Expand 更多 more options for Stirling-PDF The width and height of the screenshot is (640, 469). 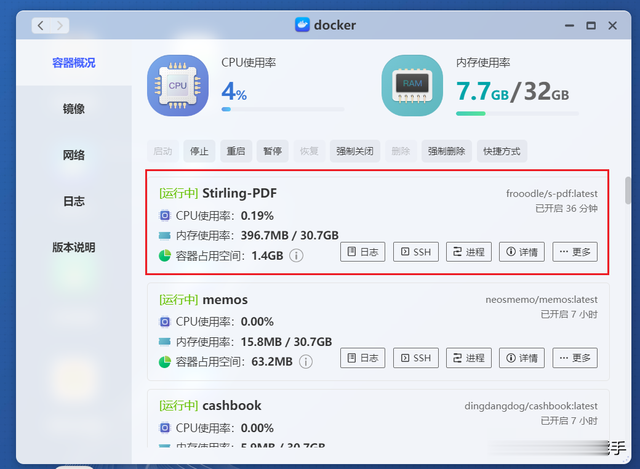pyautogui.click(x=575, y=252)
